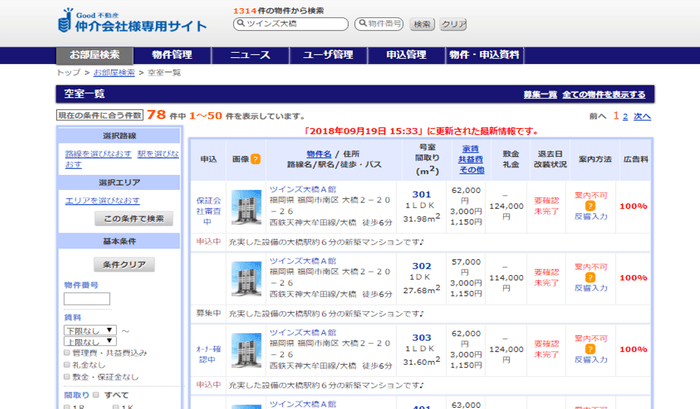Enable the 礼金なし checkbox
Image resolution: width=700 pixels, height=409 pixels.
click(x=67, y=365)
